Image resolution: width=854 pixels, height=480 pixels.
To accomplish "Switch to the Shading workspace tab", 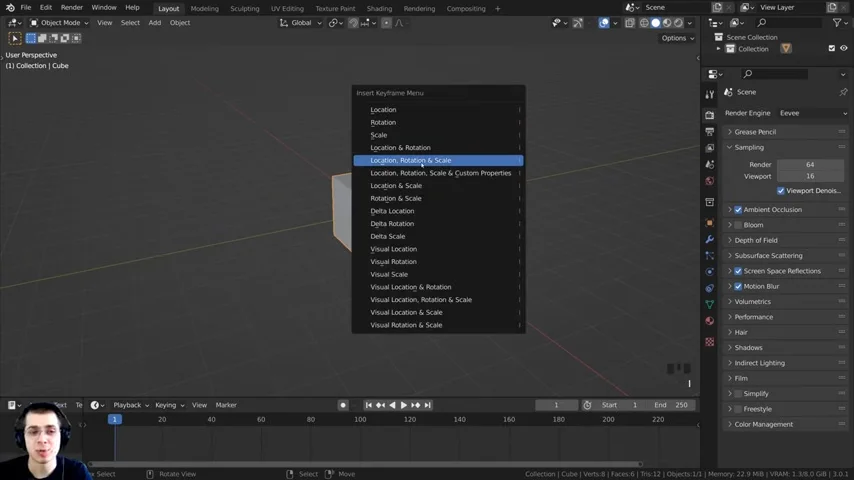I will pos(379,8).
